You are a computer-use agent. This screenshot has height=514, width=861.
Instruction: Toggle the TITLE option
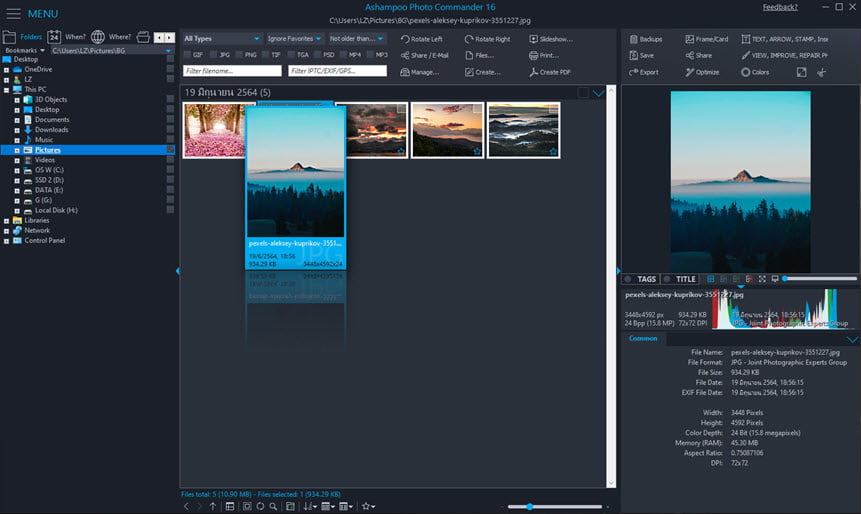click(680, 279)
